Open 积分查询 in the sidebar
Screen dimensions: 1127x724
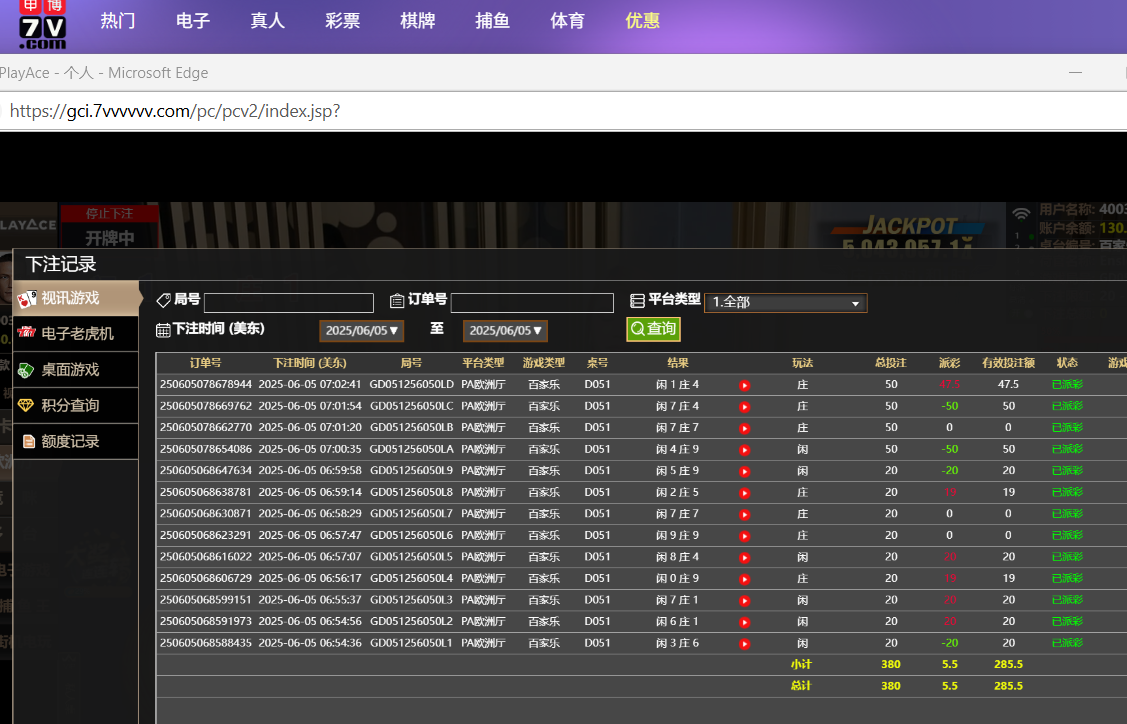70,405
